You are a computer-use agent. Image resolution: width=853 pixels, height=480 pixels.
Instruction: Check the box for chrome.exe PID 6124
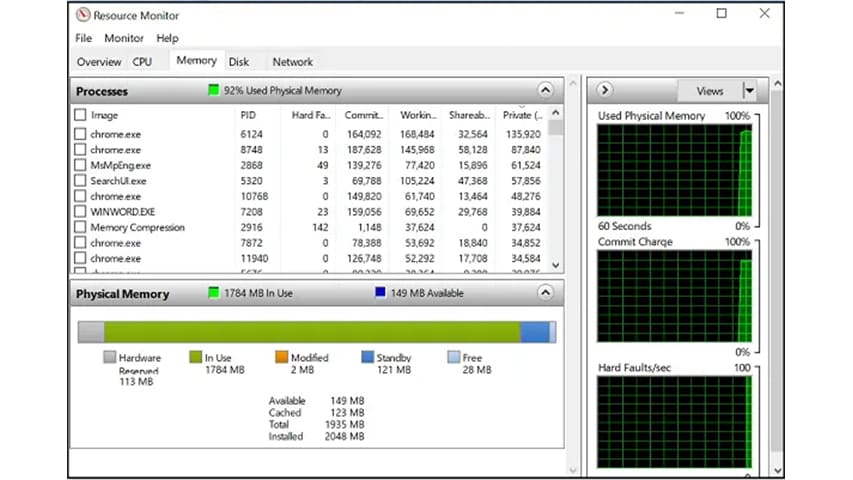coord(80,134)
